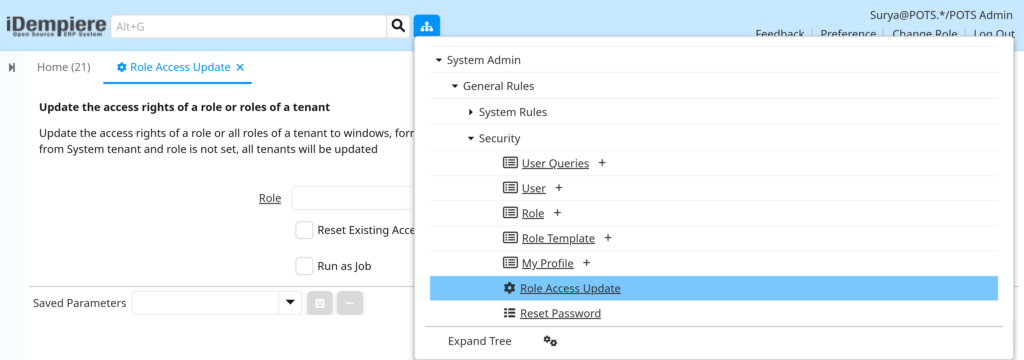Viewport: 1024px width, 360px height.
Task: Click the plus icon next to User Queries
Action: [602, 163]
